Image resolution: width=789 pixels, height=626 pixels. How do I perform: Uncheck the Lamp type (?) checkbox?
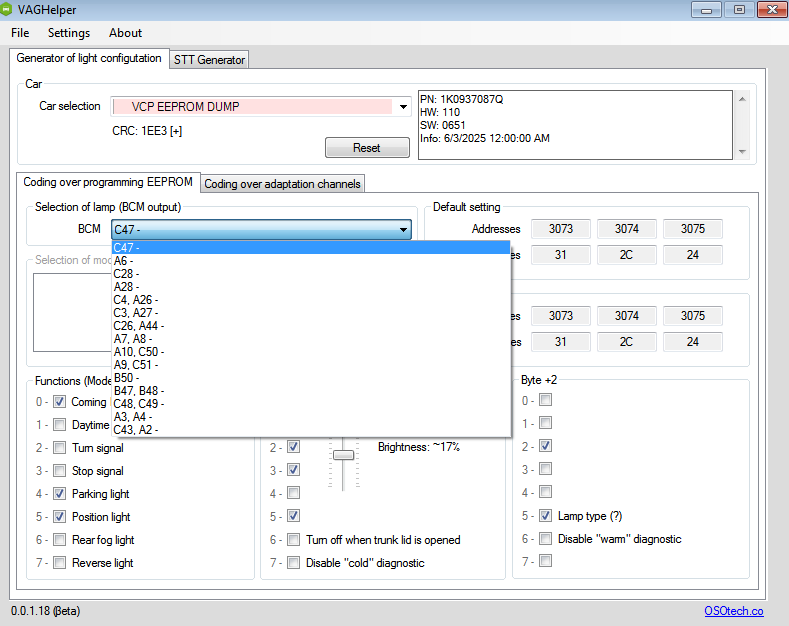[545, 516]
